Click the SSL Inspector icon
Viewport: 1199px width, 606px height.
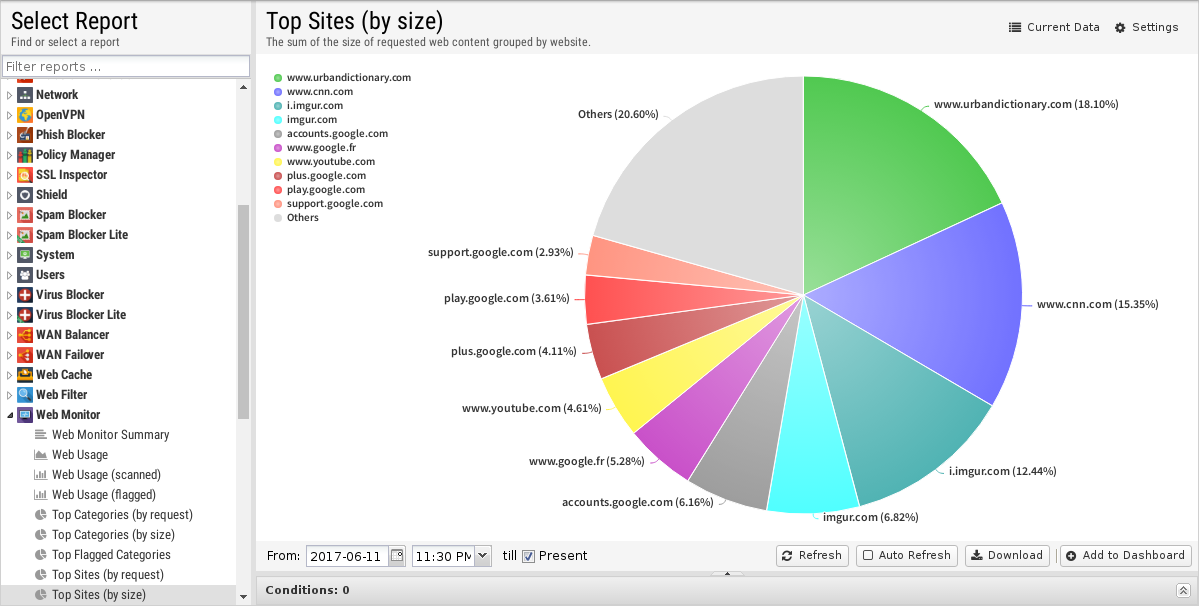(x=25, y=175)
